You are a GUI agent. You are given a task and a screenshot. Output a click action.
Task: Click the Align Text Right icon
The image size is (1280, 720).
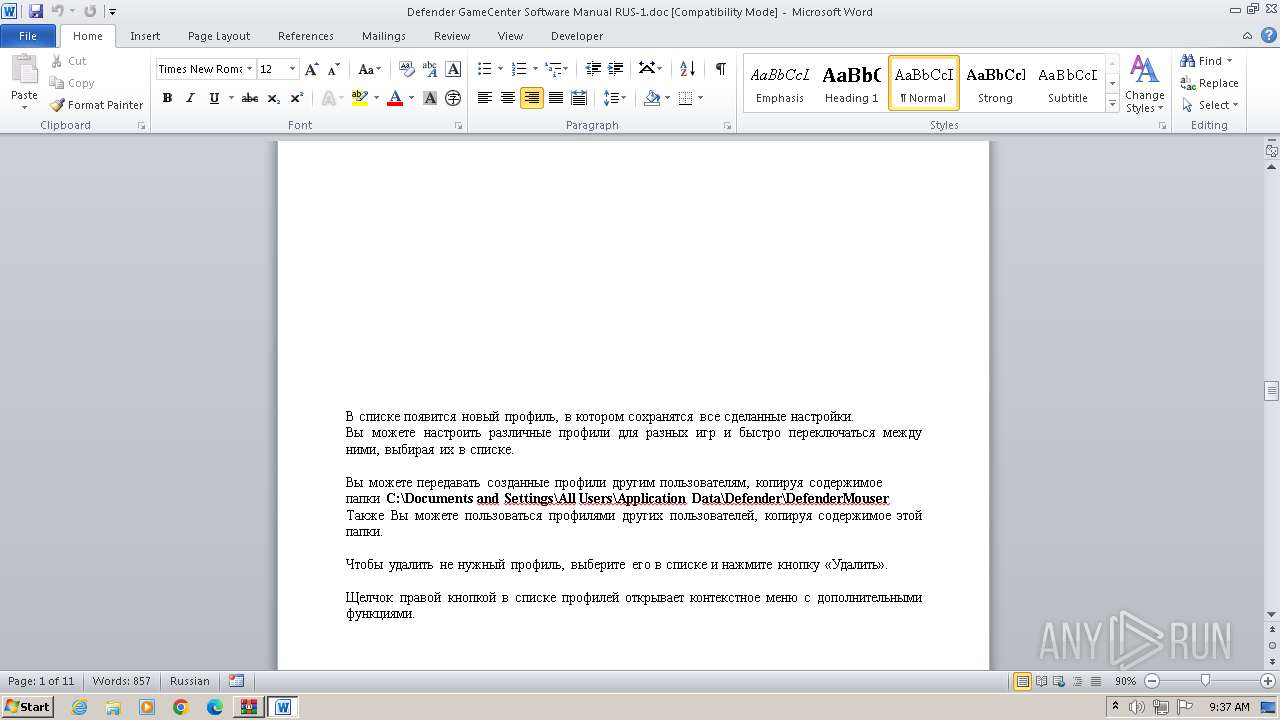coord(532,98)
